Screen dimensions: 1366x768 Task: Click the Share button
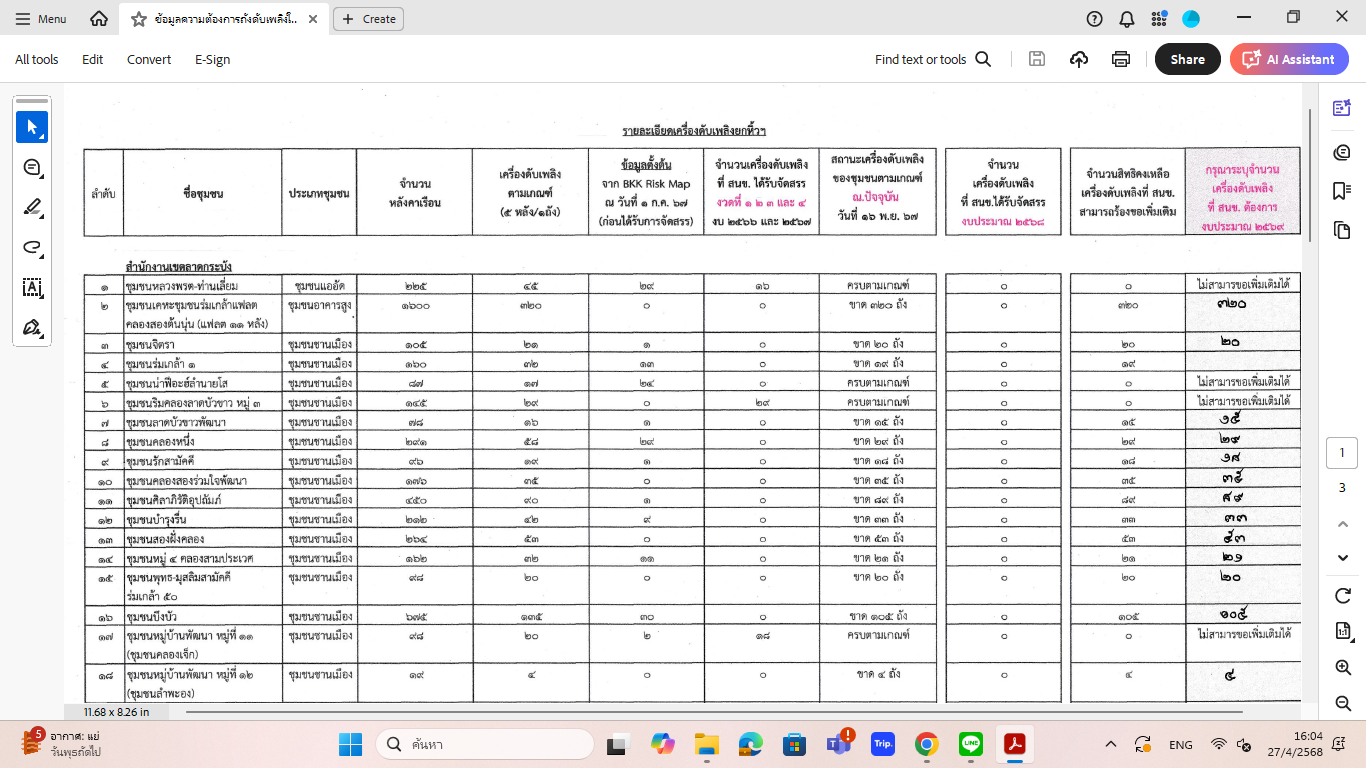point(1188,59)
